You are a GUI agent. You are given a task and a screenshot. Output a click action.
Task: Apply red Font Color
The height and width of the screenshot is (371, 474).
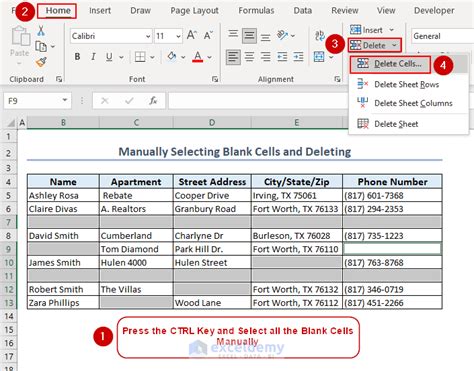198,57
